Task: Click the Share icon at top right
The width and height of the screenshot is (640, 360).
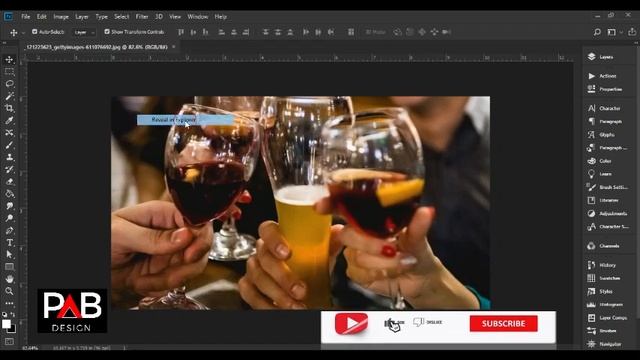Action: (632, 32)
